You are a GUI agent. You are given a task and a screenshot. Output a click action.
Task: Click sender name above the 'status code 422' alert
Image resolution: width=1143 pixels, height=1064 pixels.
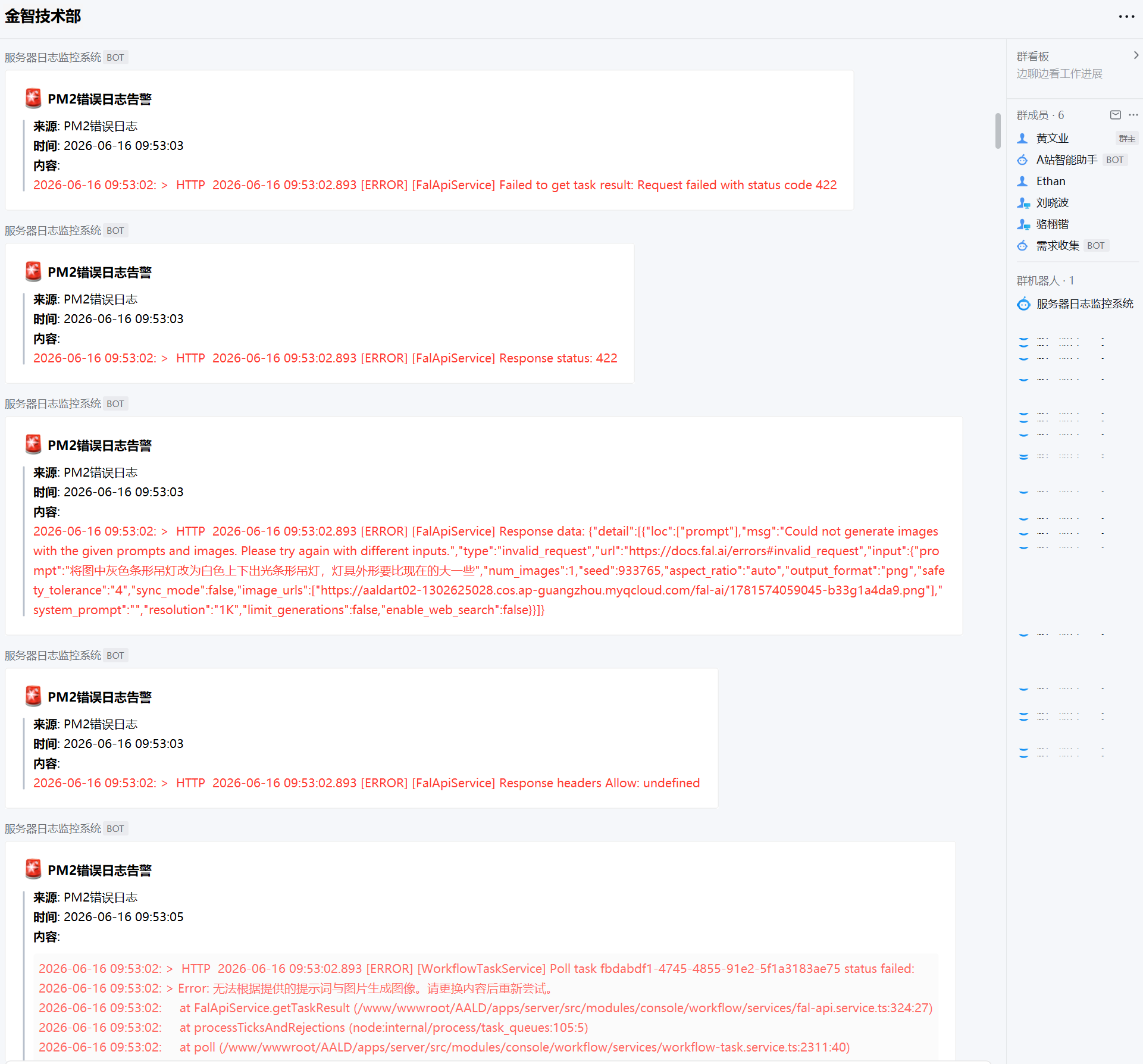coord(53,57)
